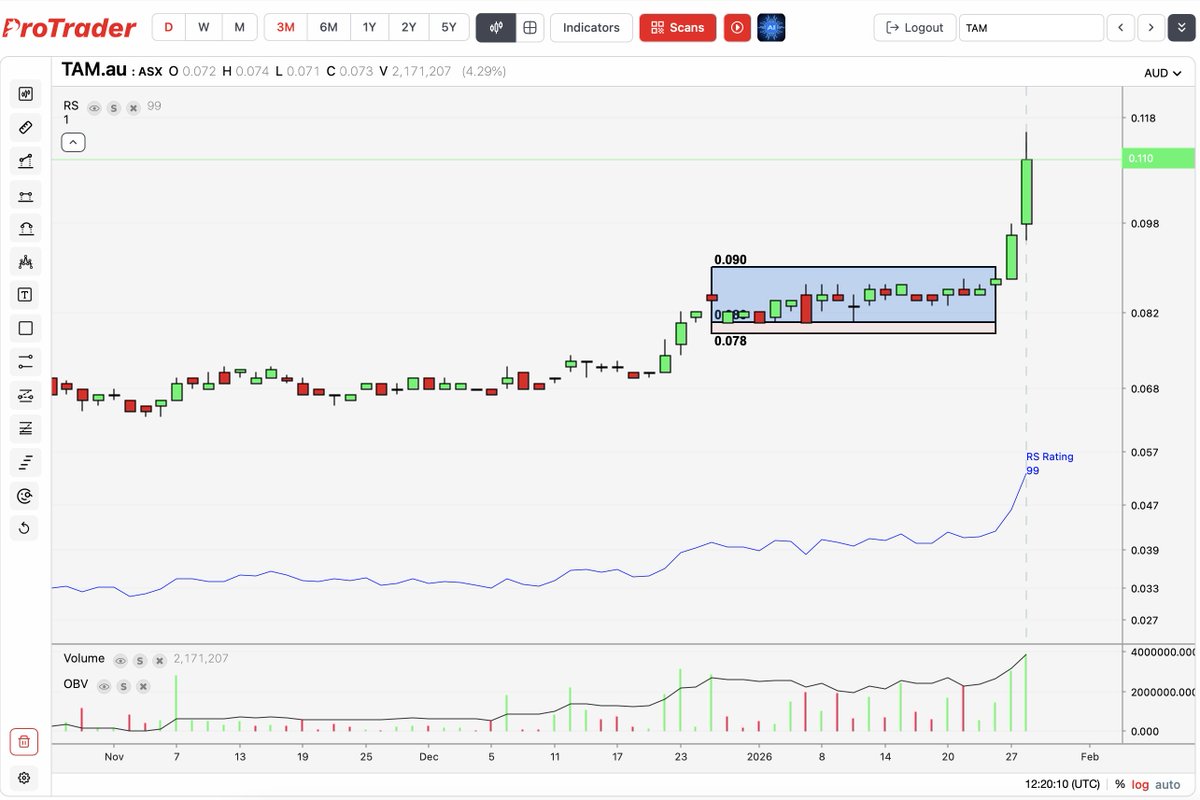Go to previous symbol with left chevron
This screenshot has height=800, width=1200.
[x=1122, y=27]
